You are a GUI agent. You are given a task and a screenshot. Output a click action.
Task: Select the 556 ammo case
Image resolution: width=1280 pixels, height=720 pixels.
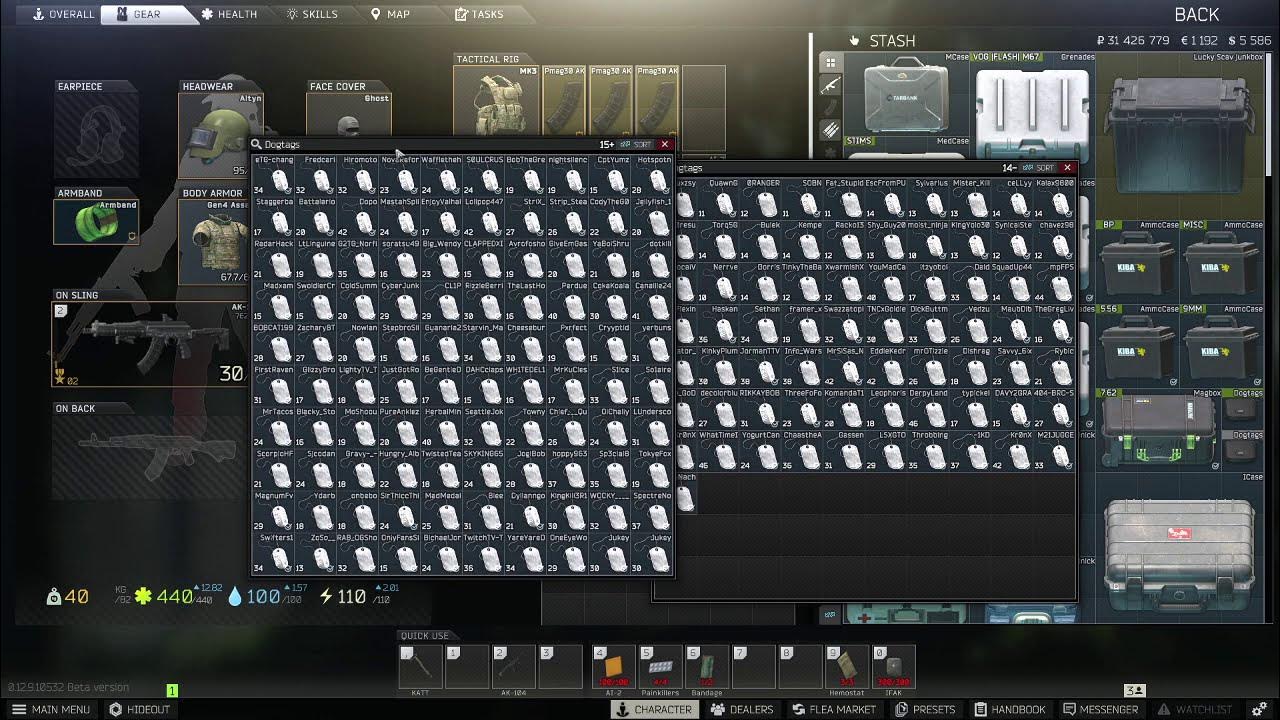tap(1138, 346)
